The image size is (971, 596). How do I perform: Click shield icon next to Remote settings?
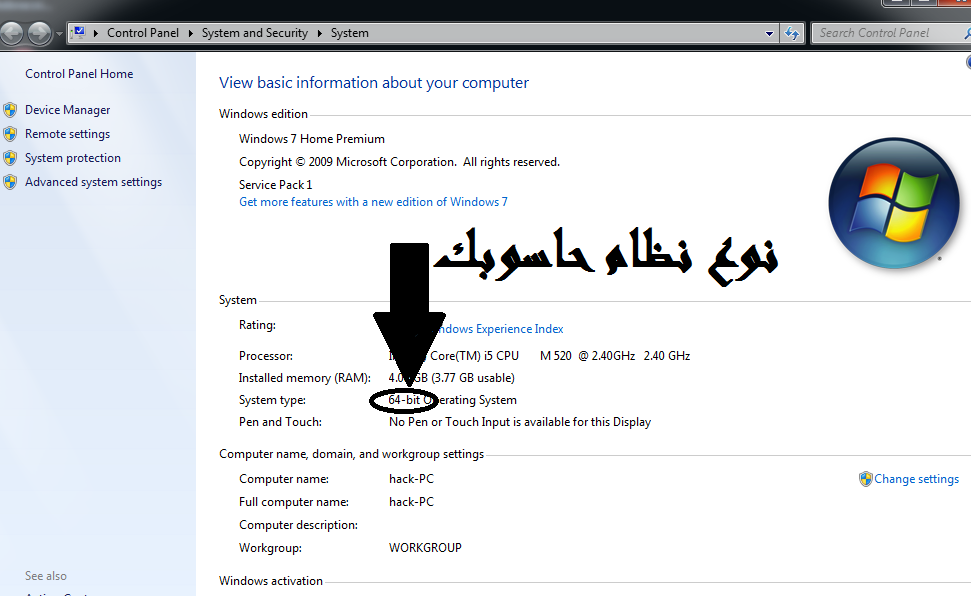10,134
